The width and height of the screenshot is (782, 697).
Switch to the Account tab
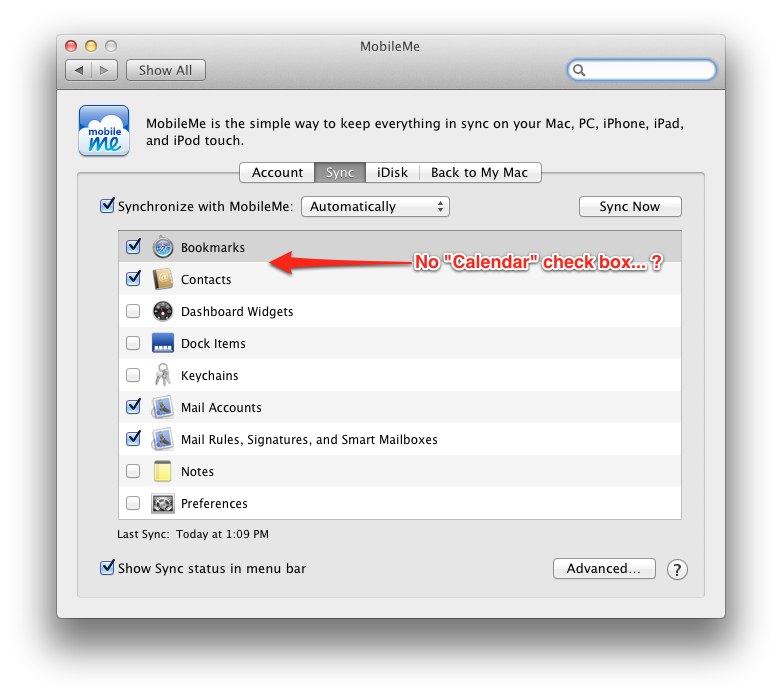[x=277, y=173]
